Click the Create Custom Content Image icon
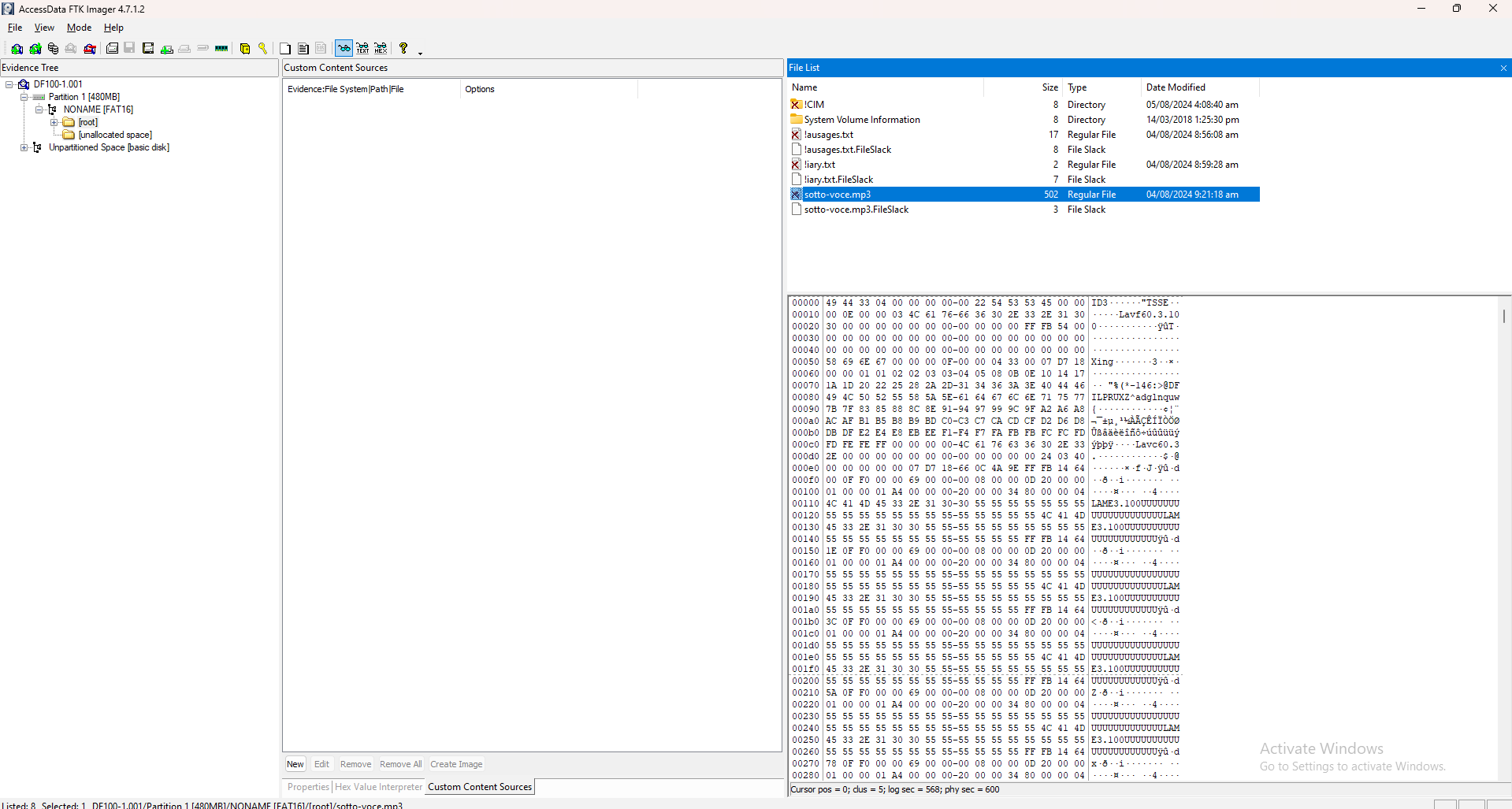 tap(184, 49)
